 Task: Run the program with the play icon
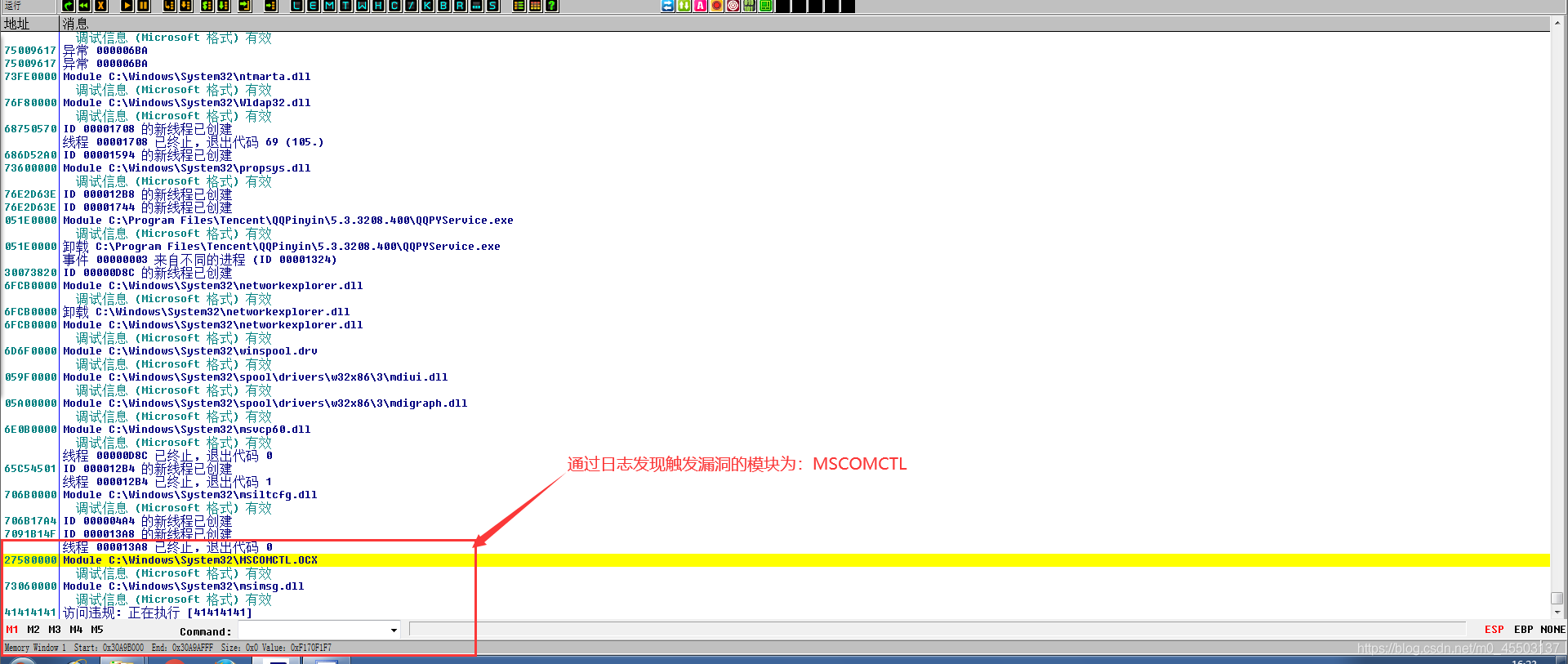pyautogui.click(x=127, y=6)
